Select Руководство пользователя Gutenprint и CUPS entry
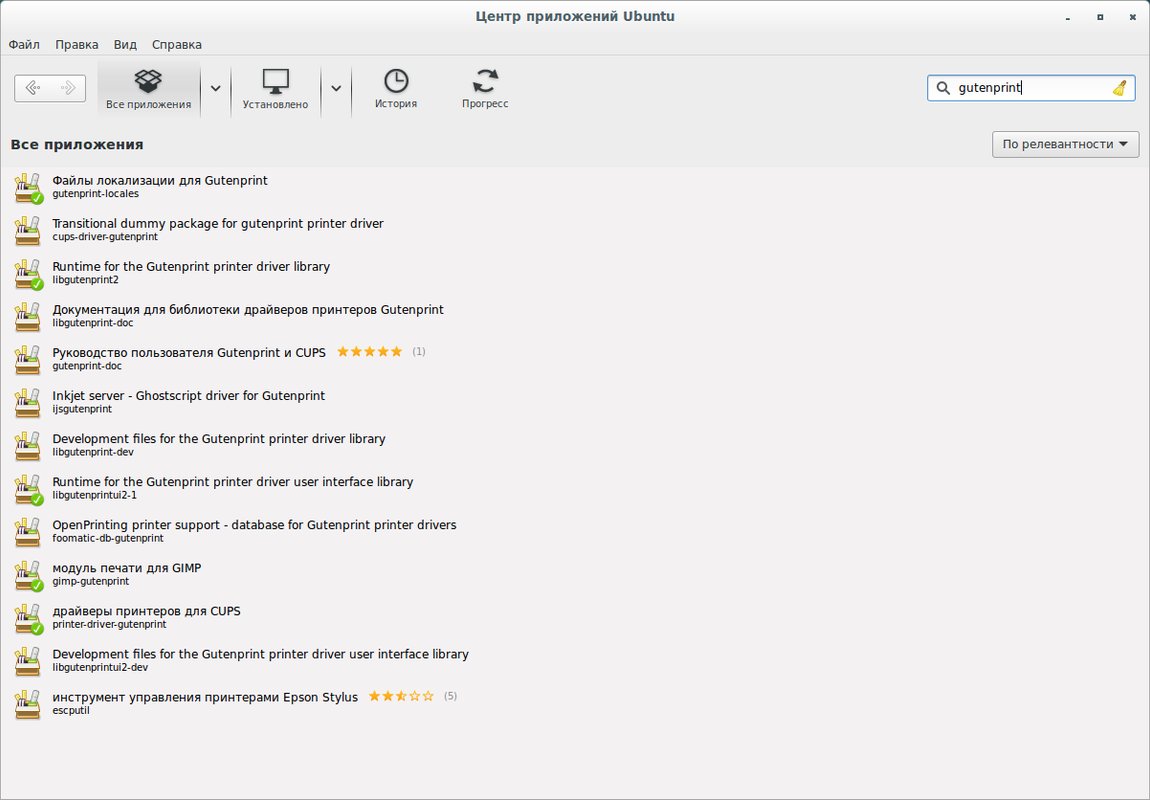 (575, 360)
